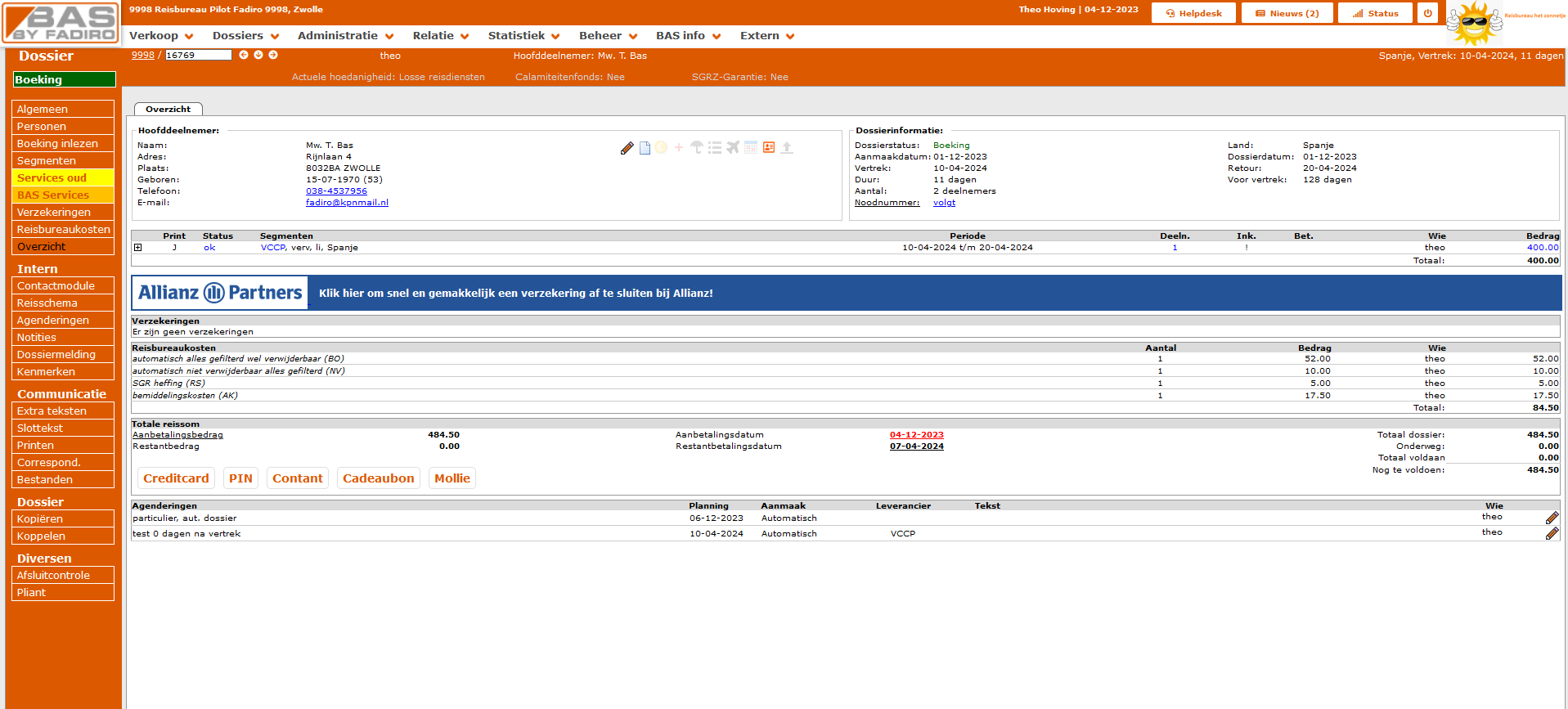Select the Overzicht tab
Screen dimensions: 1568x709
tap(168, 110)
